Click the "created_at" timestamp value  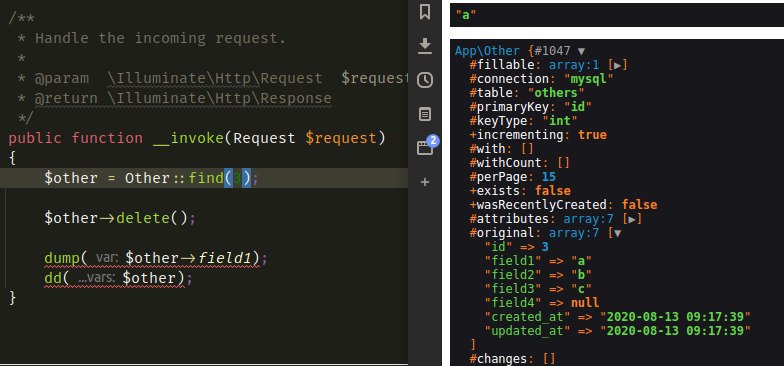pos(675,317)
